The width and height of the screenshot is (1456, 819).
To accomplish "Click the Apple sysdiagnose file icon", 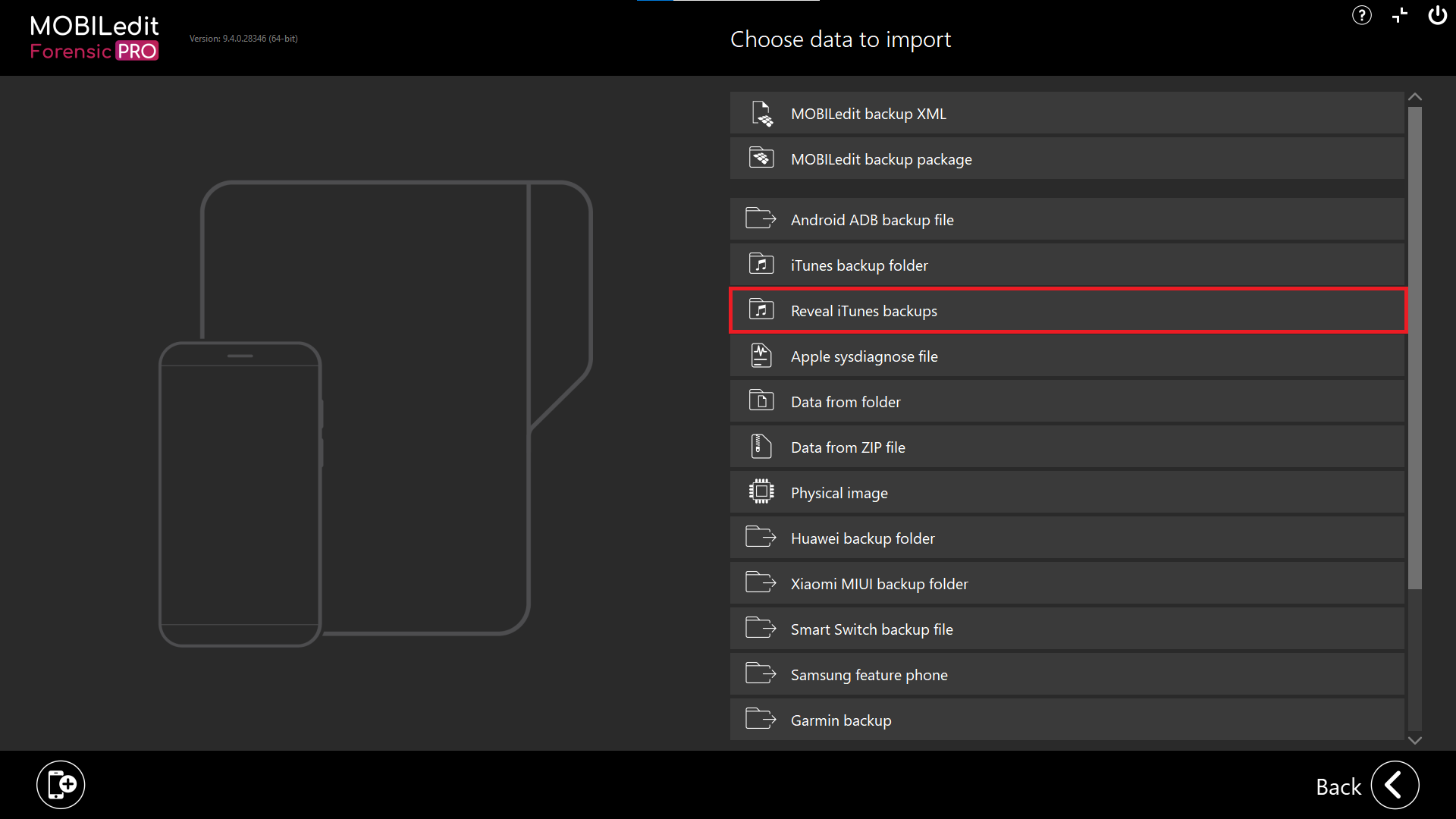I will tap(761, 356).
